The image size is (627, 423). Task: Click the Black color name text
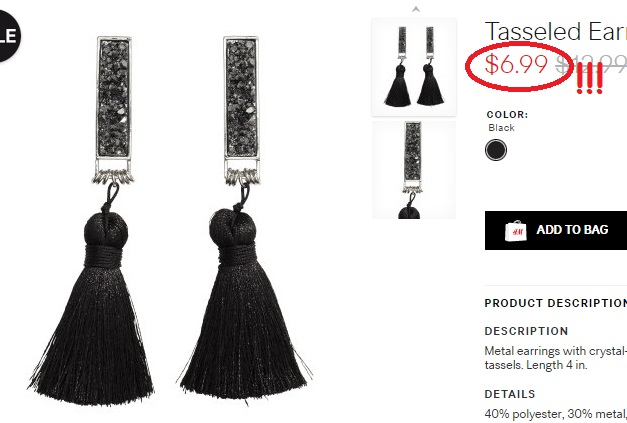(x=501, y=128)
